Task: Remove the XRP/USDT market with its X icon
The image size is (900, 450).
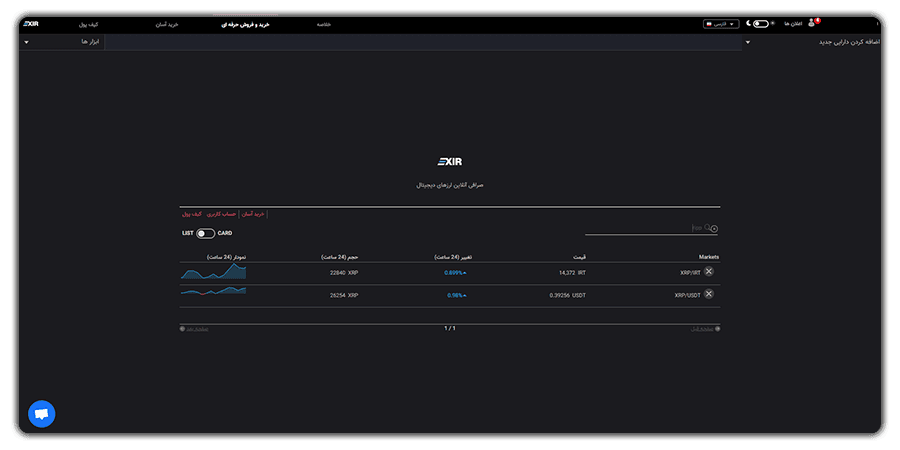Action: point(709,294)
